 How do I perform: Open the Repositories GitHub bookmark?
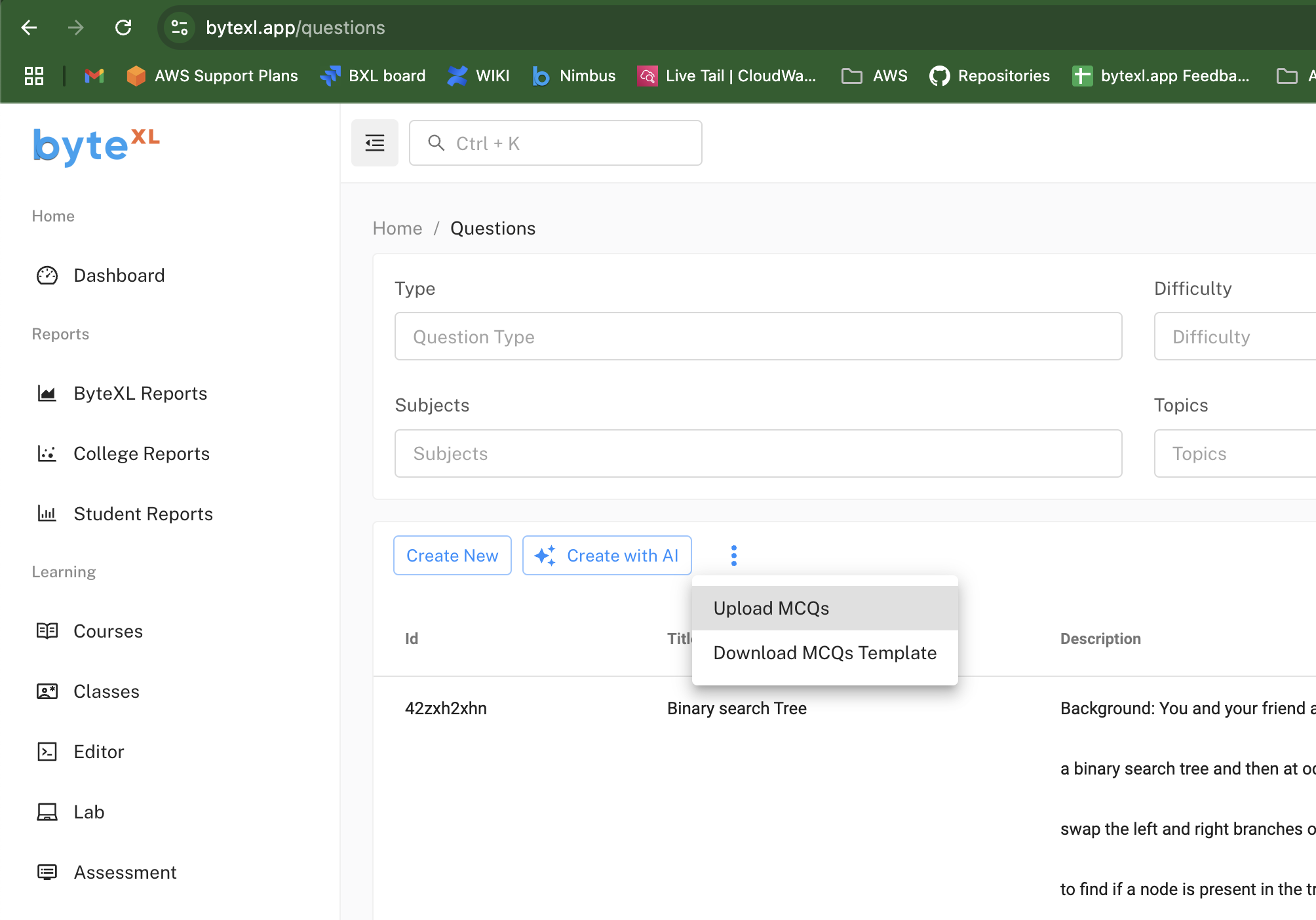(990, 76)
